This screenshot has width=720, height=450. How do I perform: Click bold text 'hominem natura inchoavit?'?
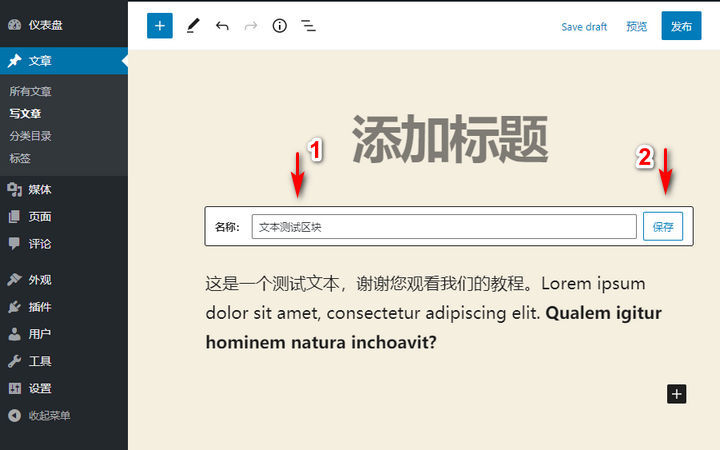click(321, 342)
